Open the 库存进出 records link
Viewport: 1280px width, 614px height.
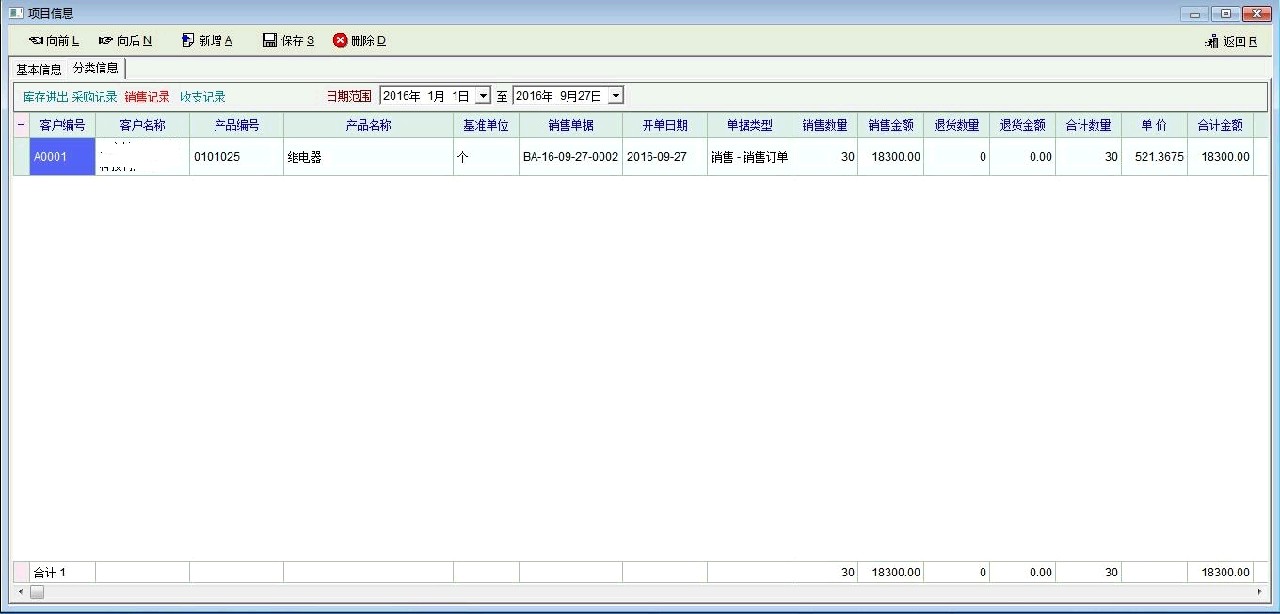pos(45,97)
